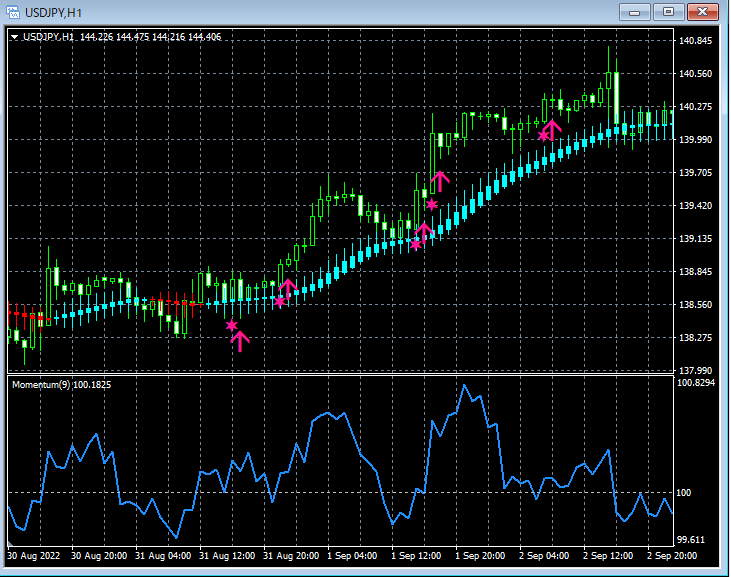Click the 31 Aug 20:00 time label

[291, 556]
